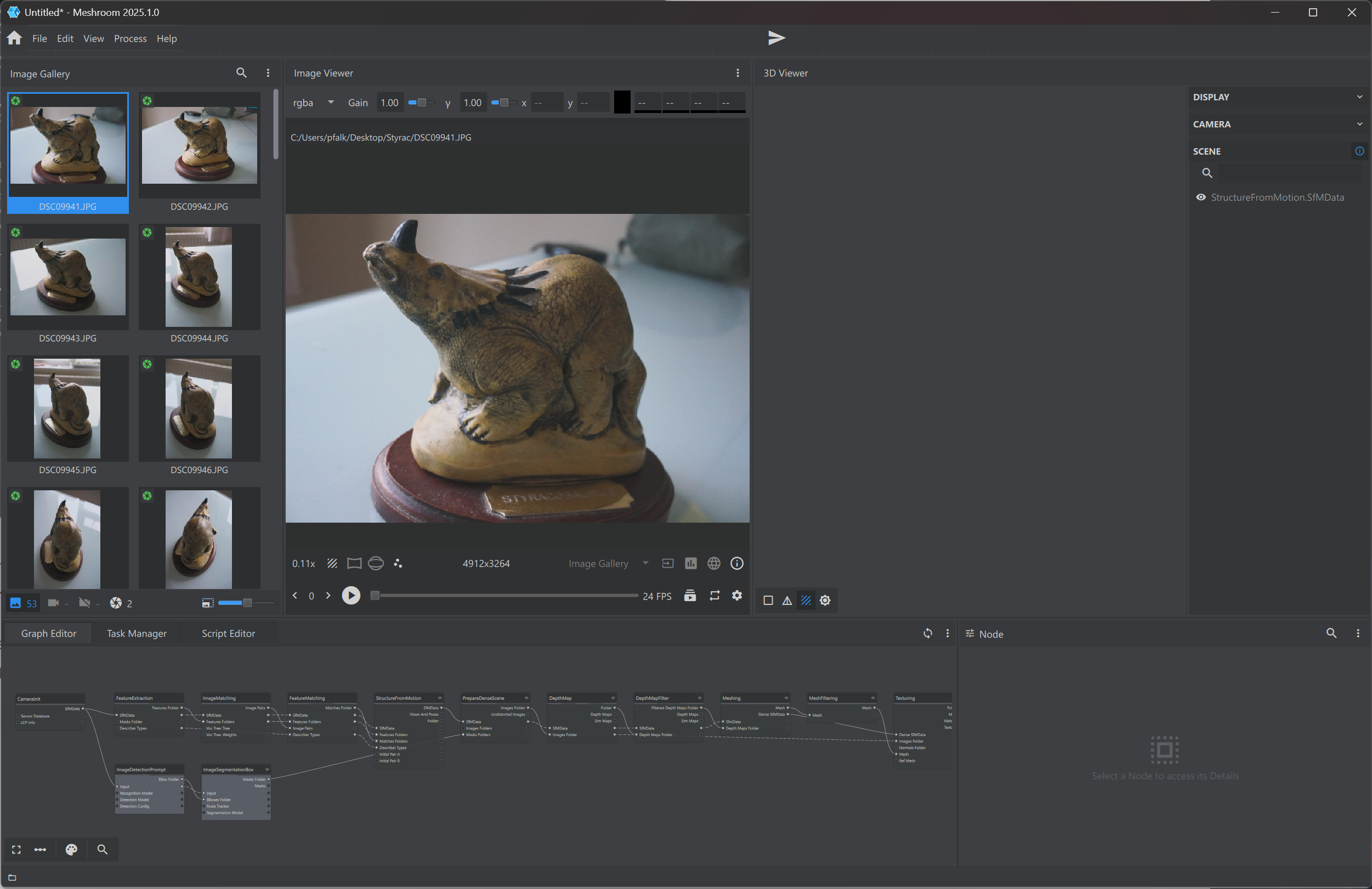Toggle grid display in 3D viewer

(x=806, y=600)
